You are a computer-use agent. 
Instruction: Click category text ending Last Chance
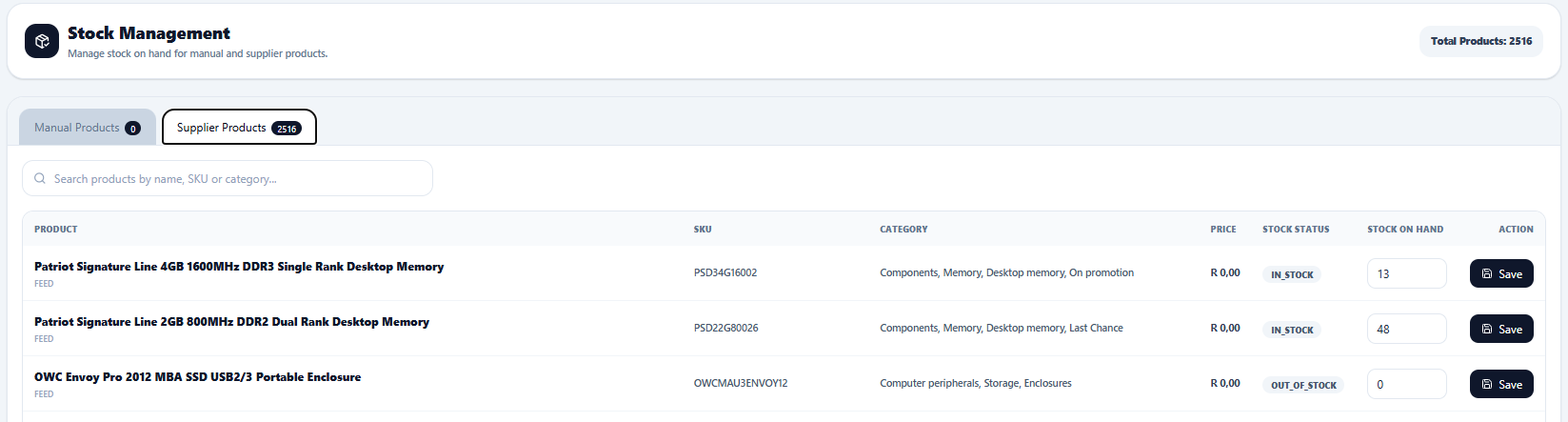pos(1002,328)
